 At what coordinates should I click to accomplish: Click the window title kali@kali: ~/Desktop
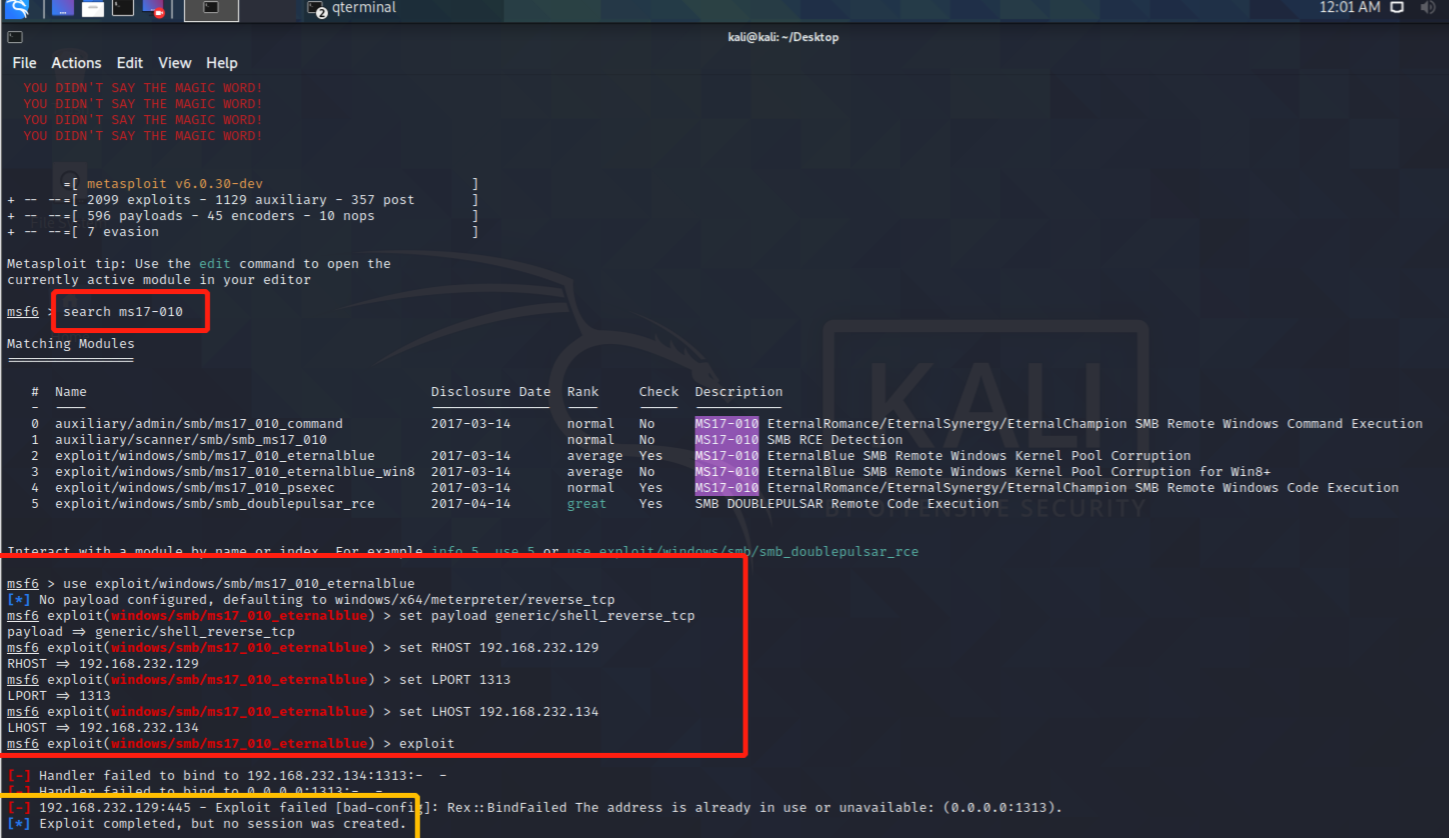[783, 37]
